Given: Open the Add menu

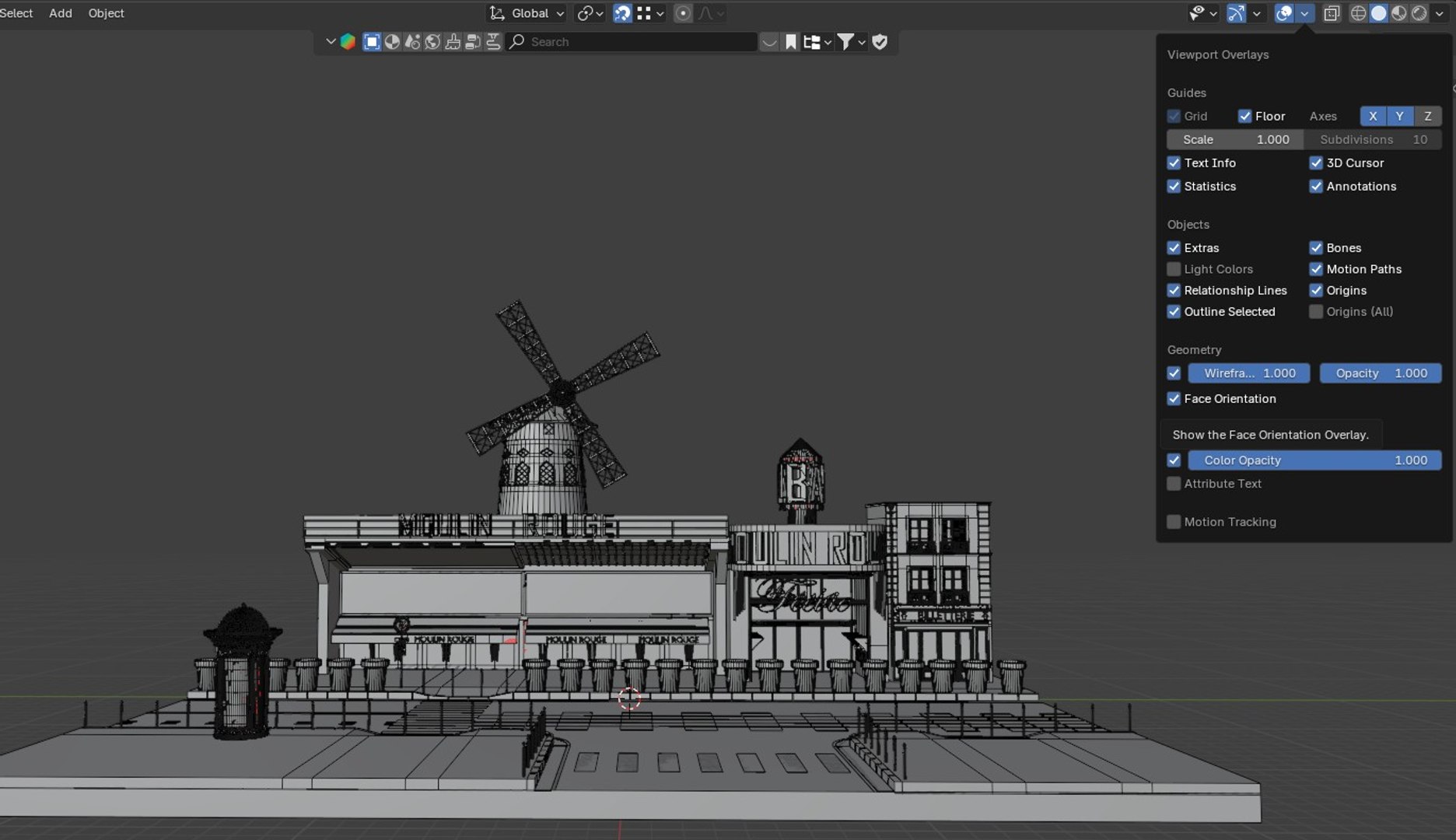Looking at the screenshot, I should pyautogui.click(x=61, y=13).
